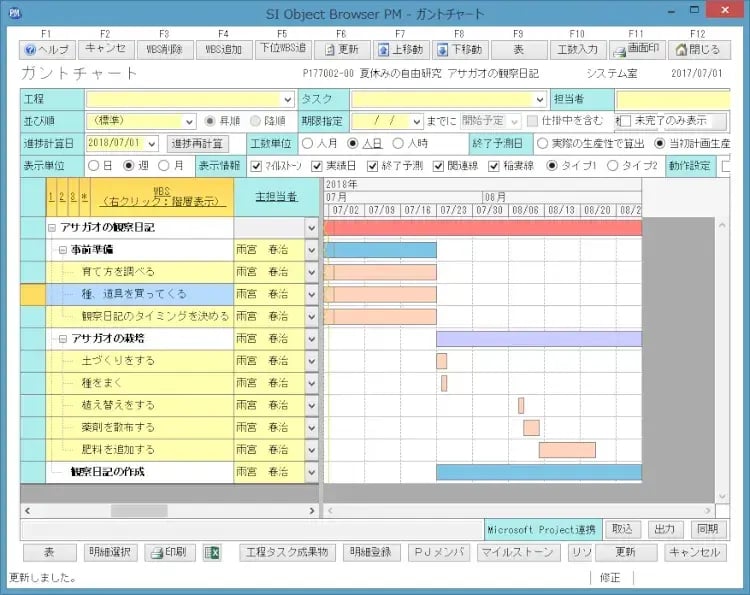Open the 並び順 sort order dropdown
Screen dimensions: 750x595
pos(187,121)
